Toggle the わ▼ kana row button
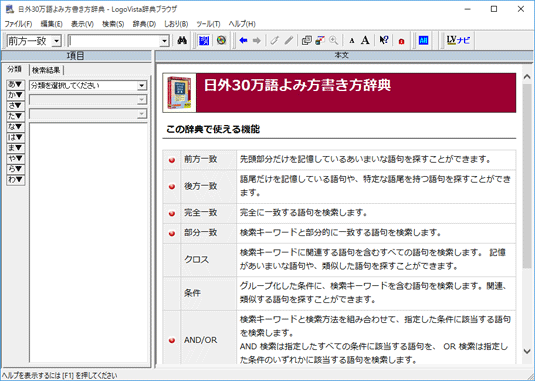This screenshot has width=535, height=381. click(x=16, y=179)
